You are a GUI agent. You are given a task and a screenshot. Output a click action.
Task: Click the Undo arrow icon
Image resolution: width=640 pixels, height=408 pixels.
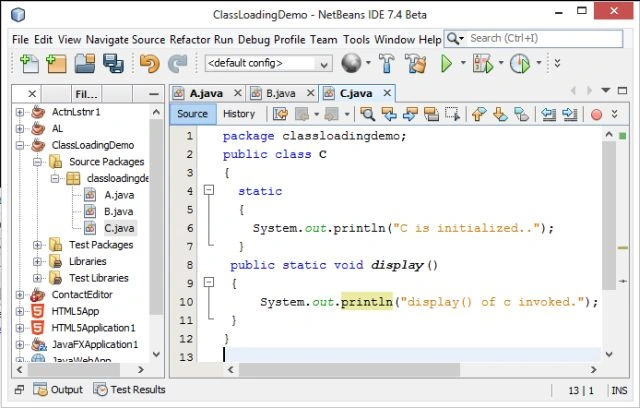(149, 64)
